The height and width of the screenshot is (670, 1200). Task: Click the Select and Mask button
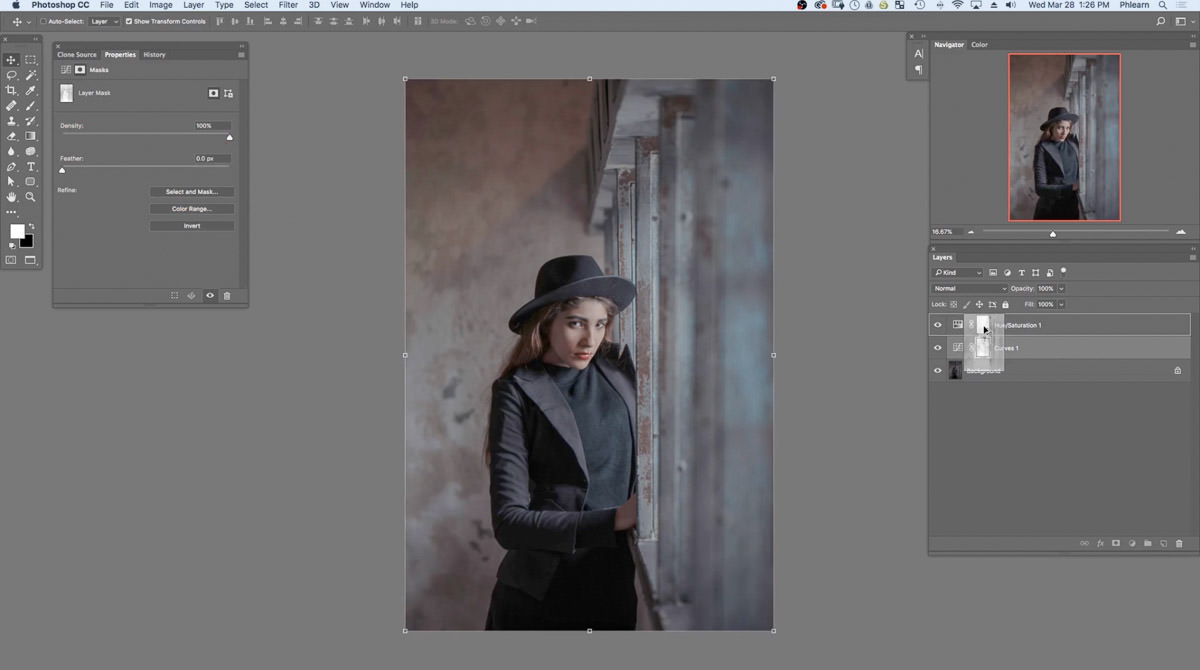[192, 192]
